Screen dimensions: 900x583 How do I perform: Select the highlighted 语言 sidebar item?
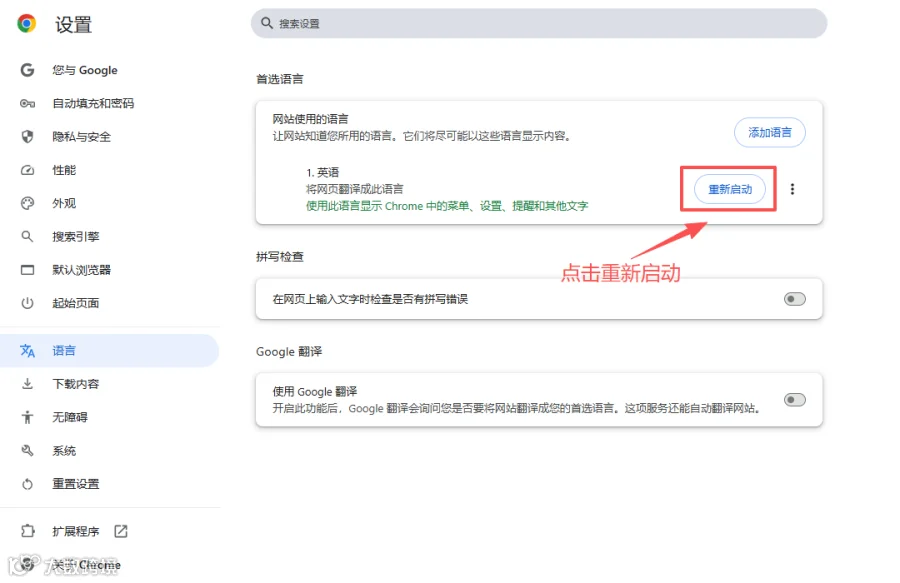[109, 351]
